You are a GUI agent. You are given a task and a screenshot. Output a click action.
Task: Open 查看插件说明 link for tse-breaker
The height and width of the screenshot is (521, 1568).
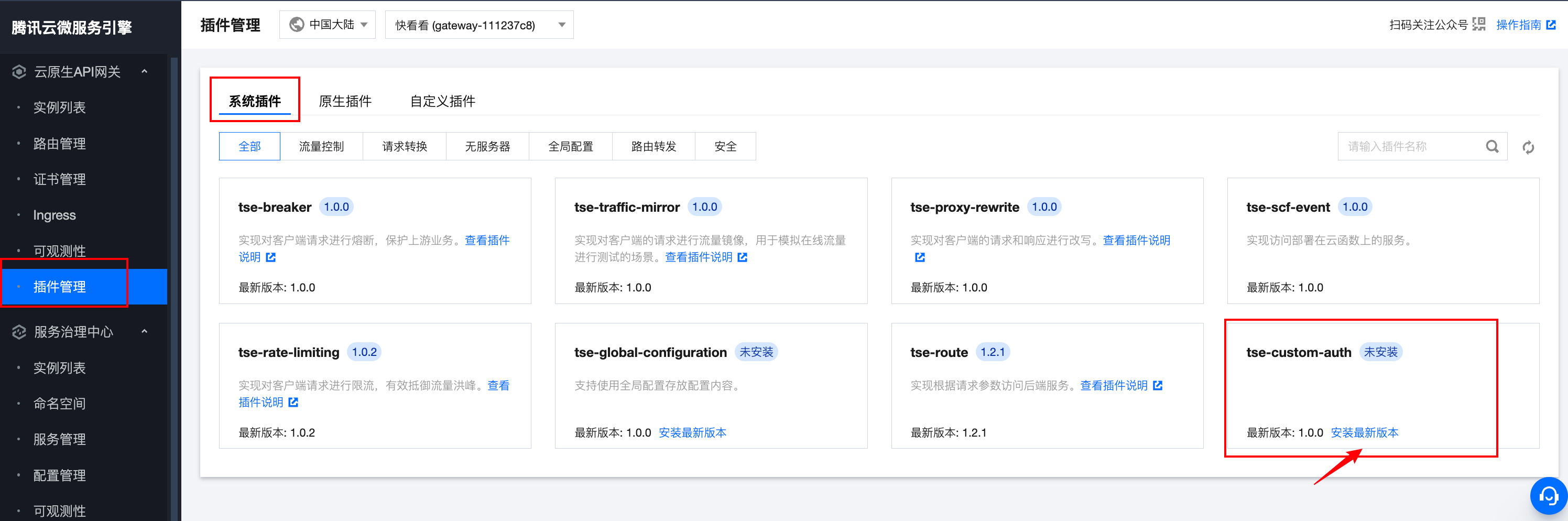pos(487,241)
